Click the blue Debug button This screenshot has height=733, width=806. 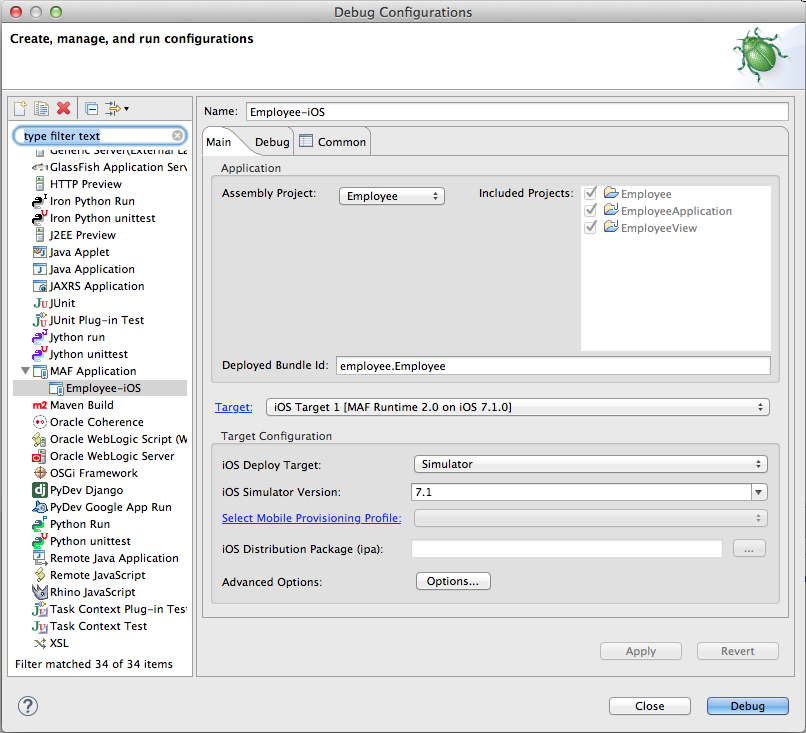747,706
